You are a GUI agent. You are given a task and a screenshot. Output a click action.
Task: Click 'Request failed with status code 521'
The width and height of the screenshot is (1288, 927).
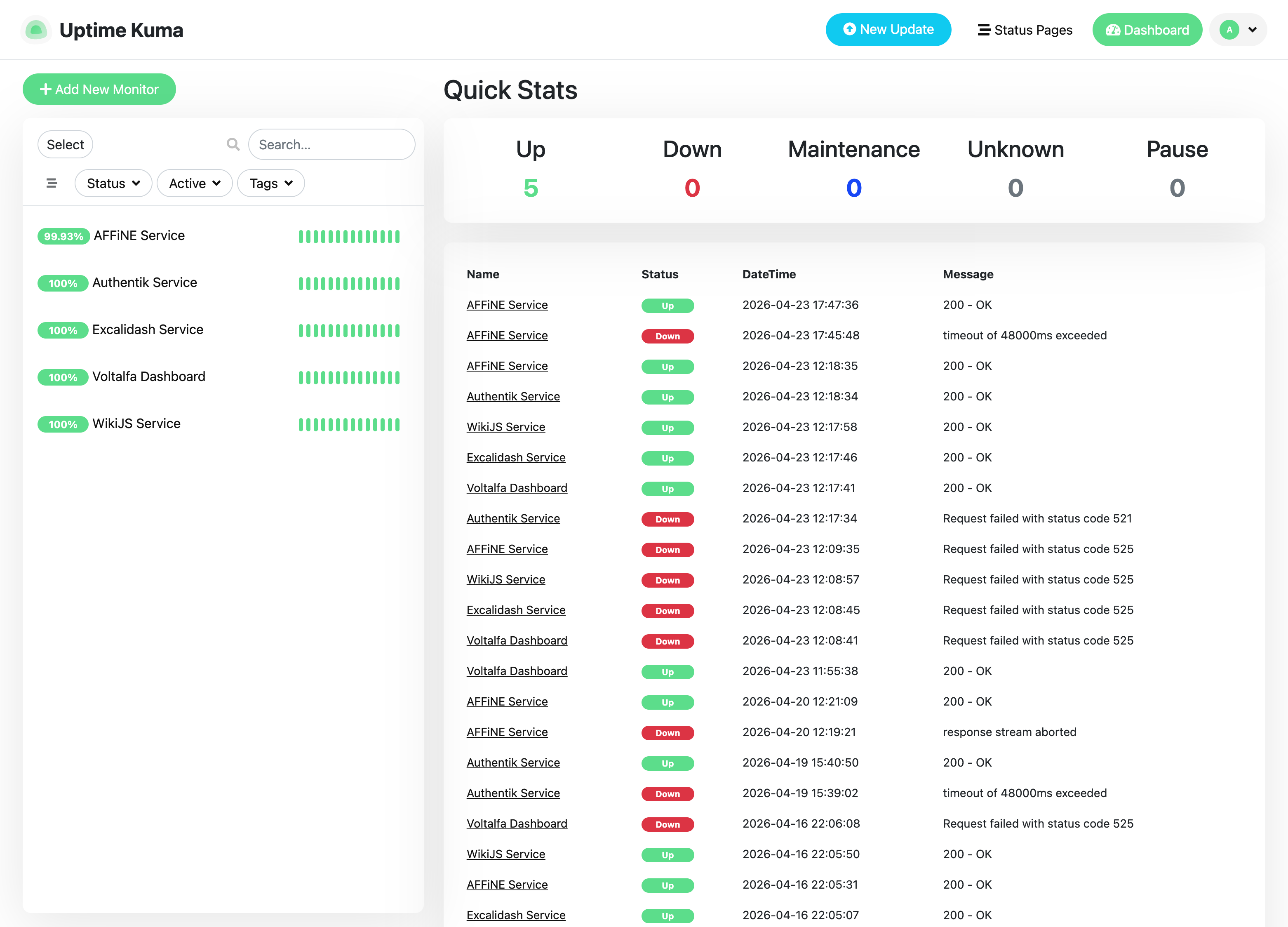(1038, 519)
